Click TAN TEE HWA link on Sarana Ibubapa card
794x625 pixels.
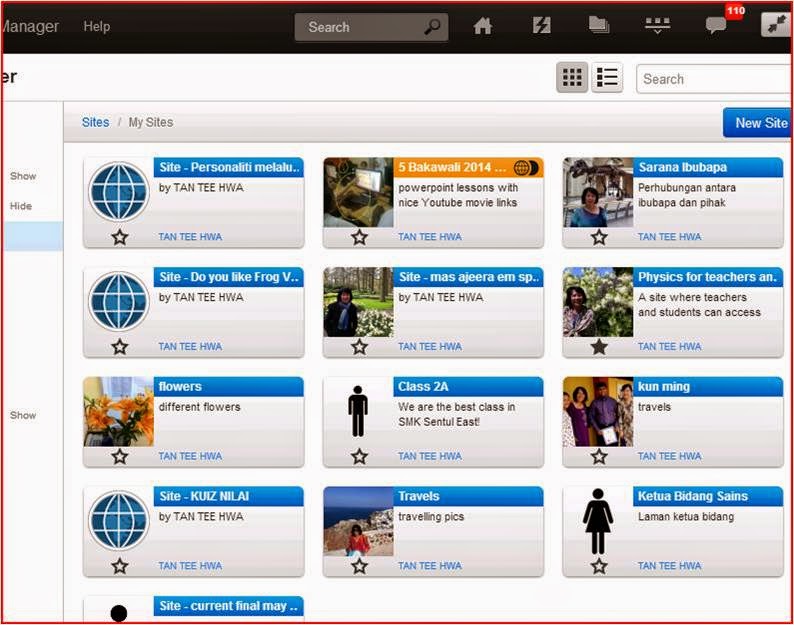pos(669,237)
